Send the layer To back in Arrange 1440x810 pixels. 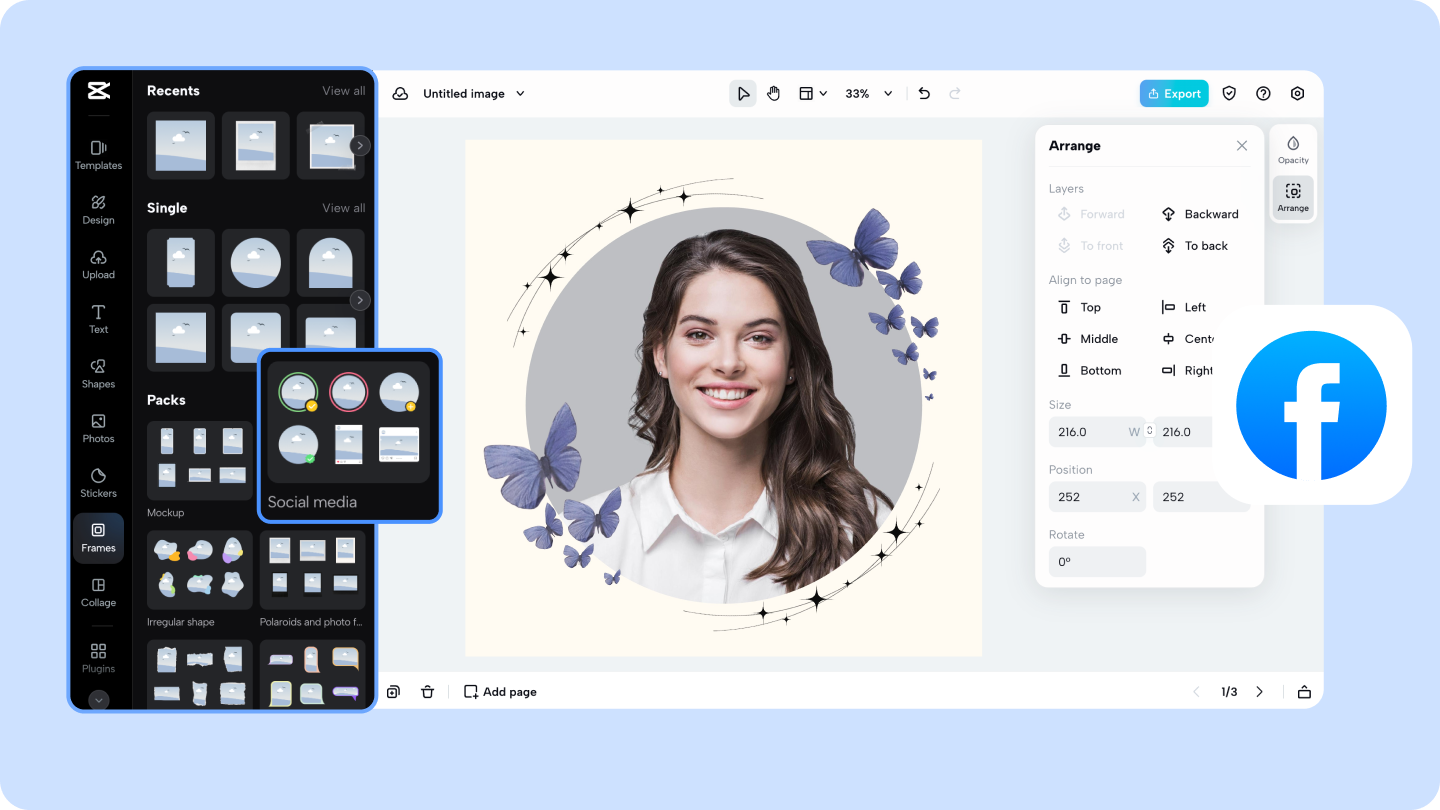(1196, 245)
